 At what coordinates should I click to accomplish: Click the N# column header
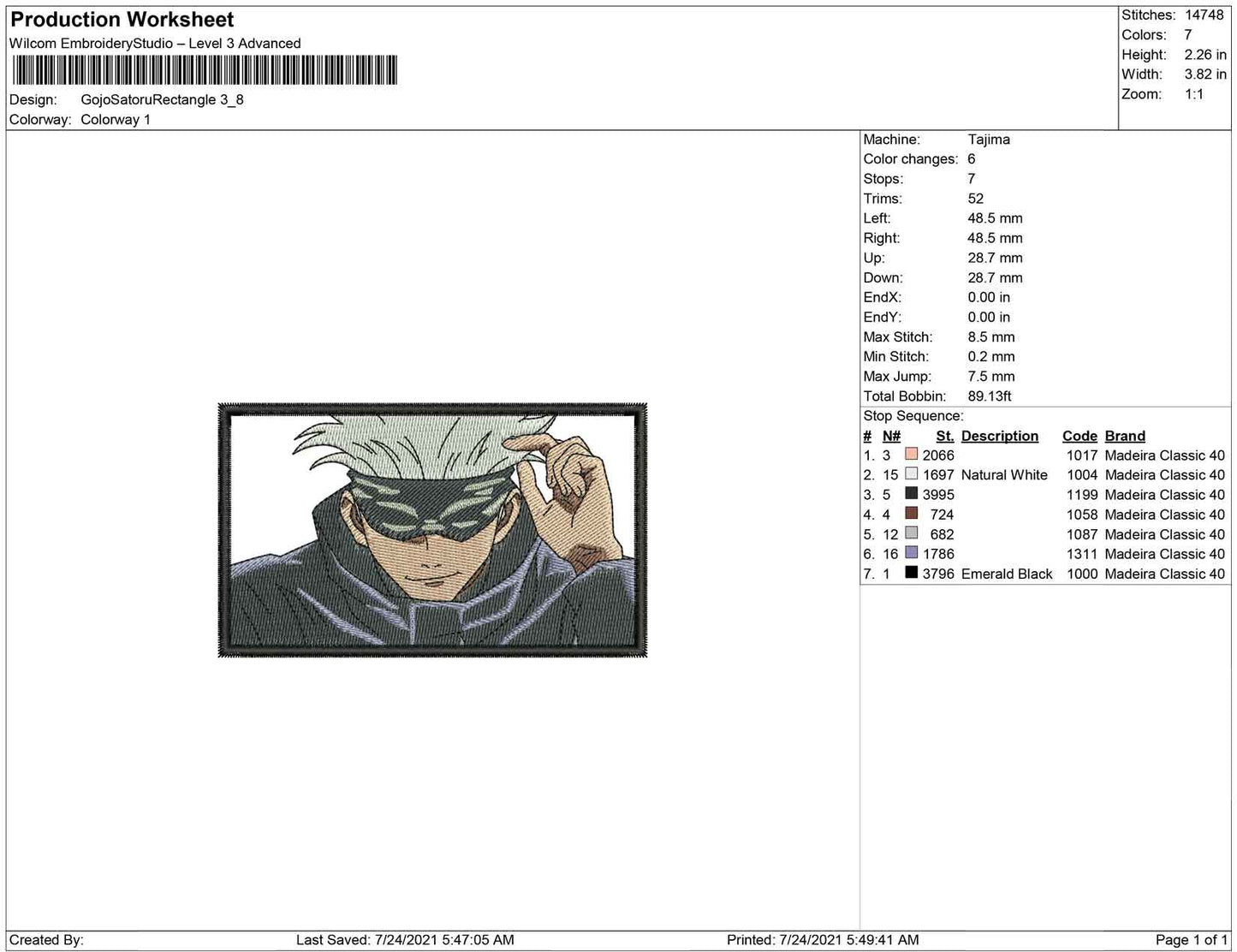click(891, 436)
